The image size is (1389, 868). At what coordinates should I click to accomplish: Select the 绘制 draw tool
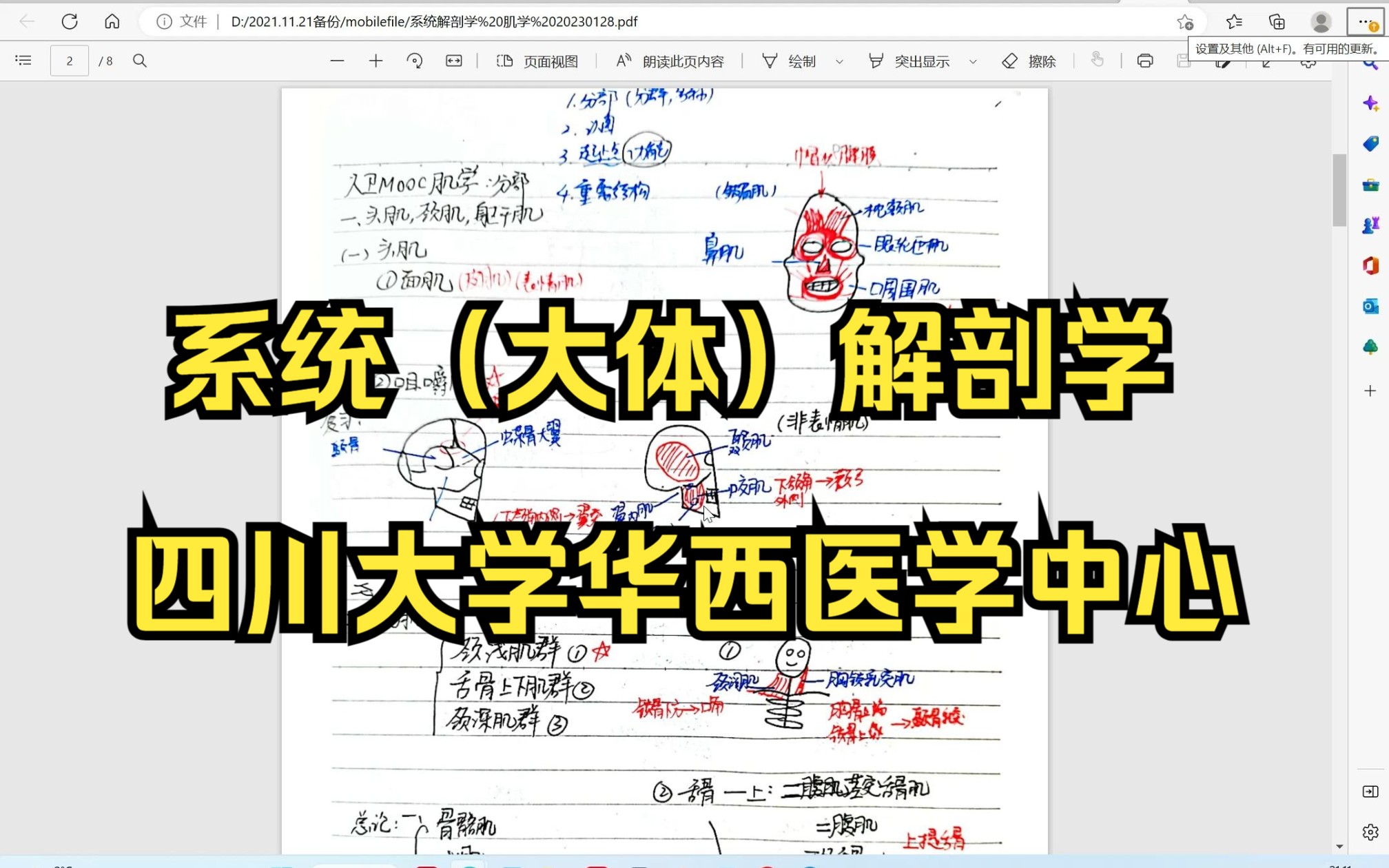[x=790, y=61]
